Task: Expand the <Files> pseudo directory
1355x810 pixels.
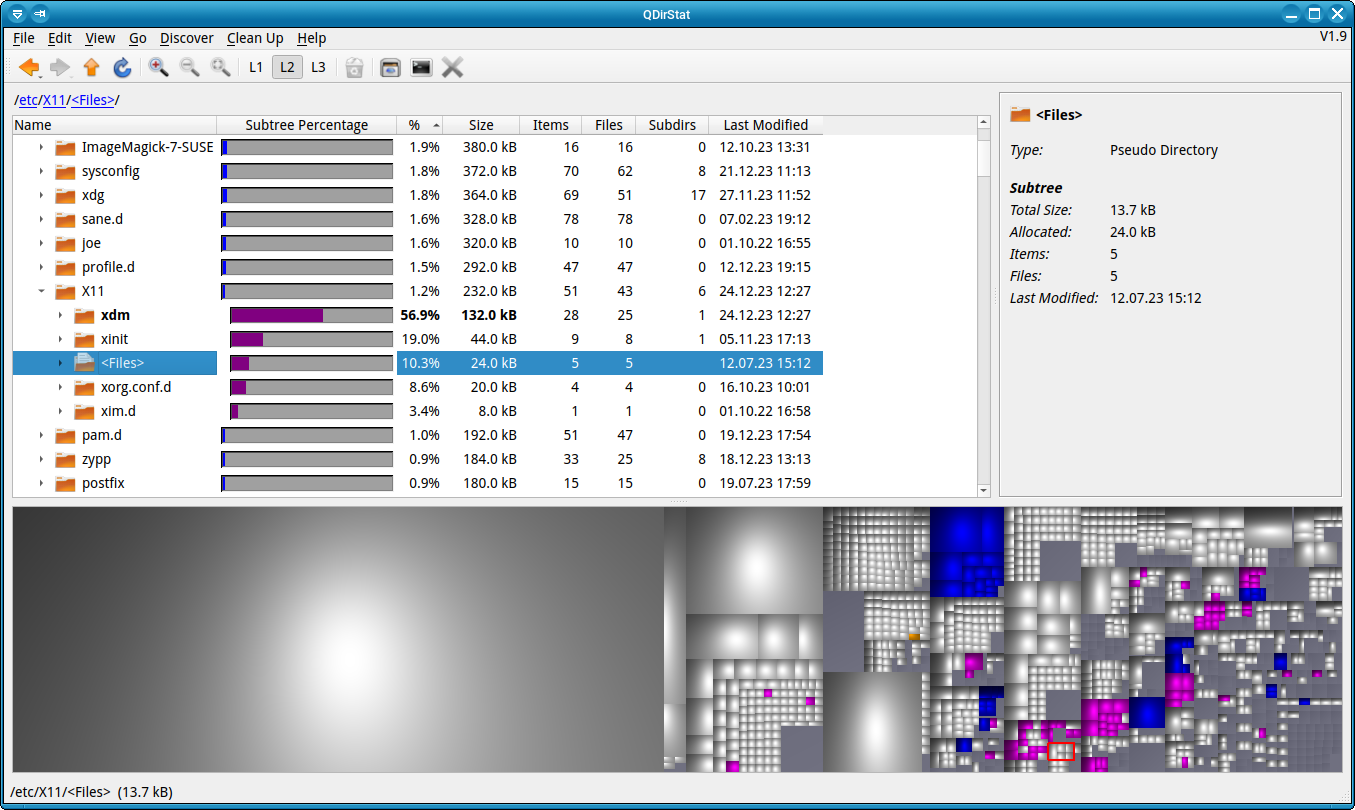Action: (60, 363)
